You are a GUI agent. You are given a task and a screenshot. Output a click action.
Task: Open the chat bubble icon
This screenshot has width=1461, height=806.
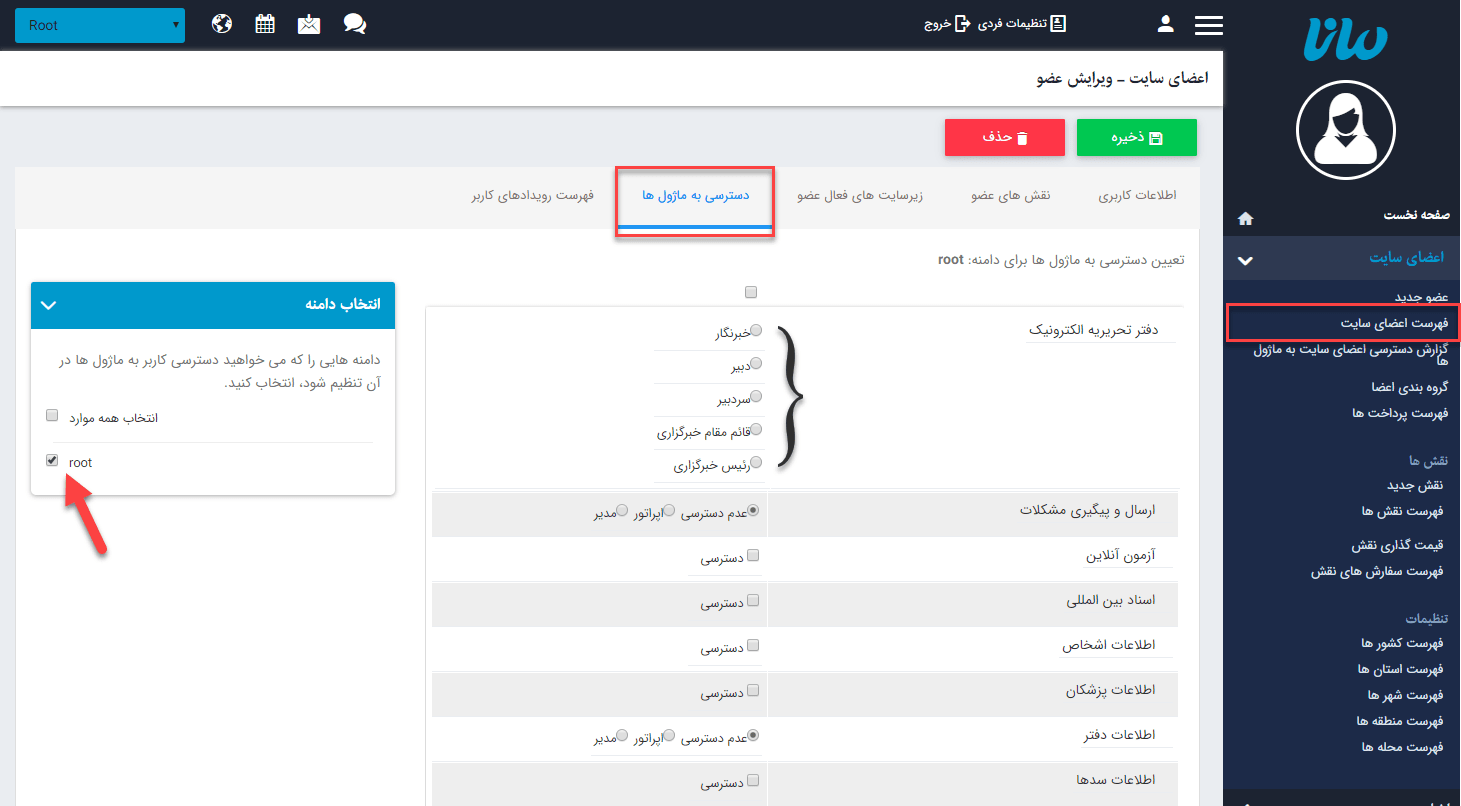pyautogui.click(x=355, y=23)
